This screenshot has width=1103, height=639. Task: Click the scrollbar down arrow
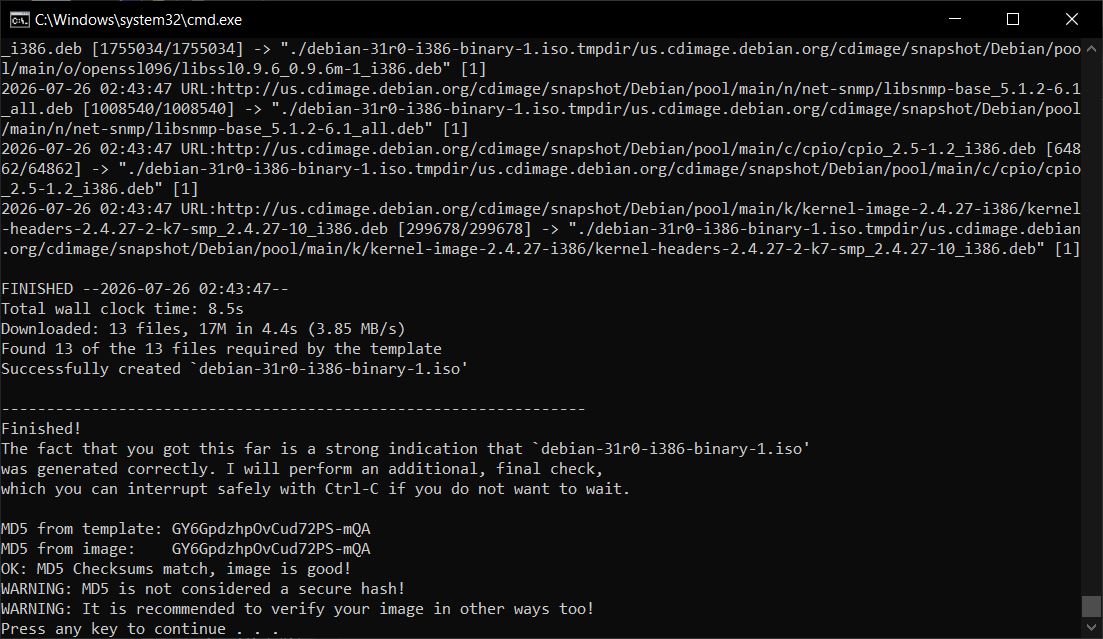pos(1091,627)
